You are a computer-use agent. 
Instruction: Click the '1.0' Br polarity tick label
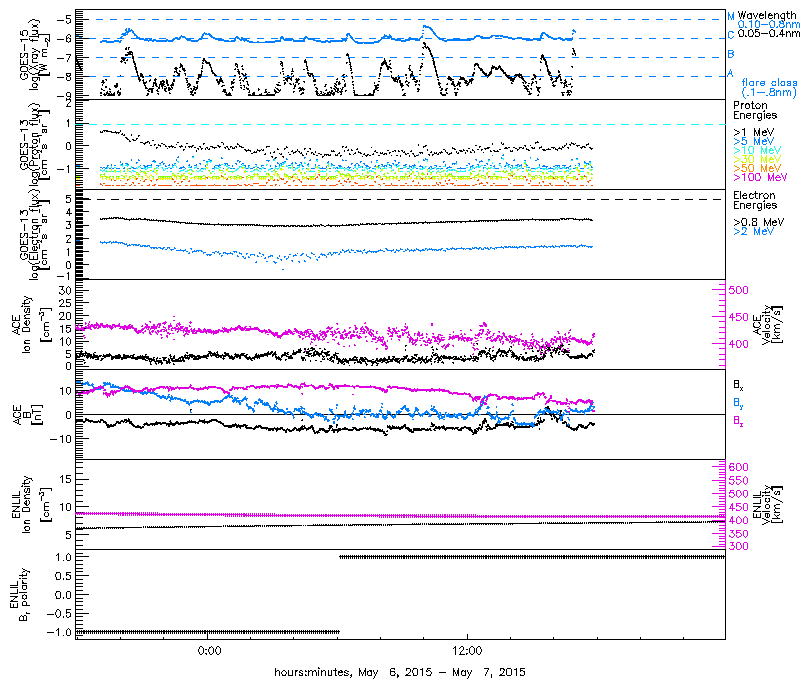(64, 557)
